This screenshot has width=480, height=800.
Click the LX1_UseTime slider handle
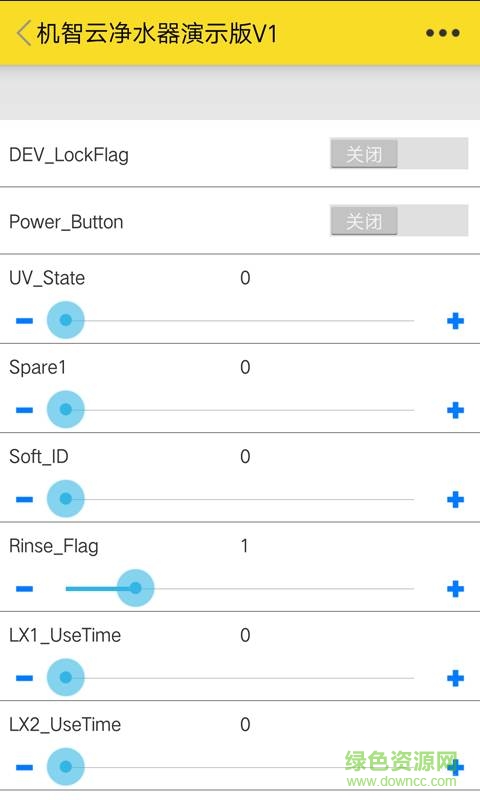65,677
